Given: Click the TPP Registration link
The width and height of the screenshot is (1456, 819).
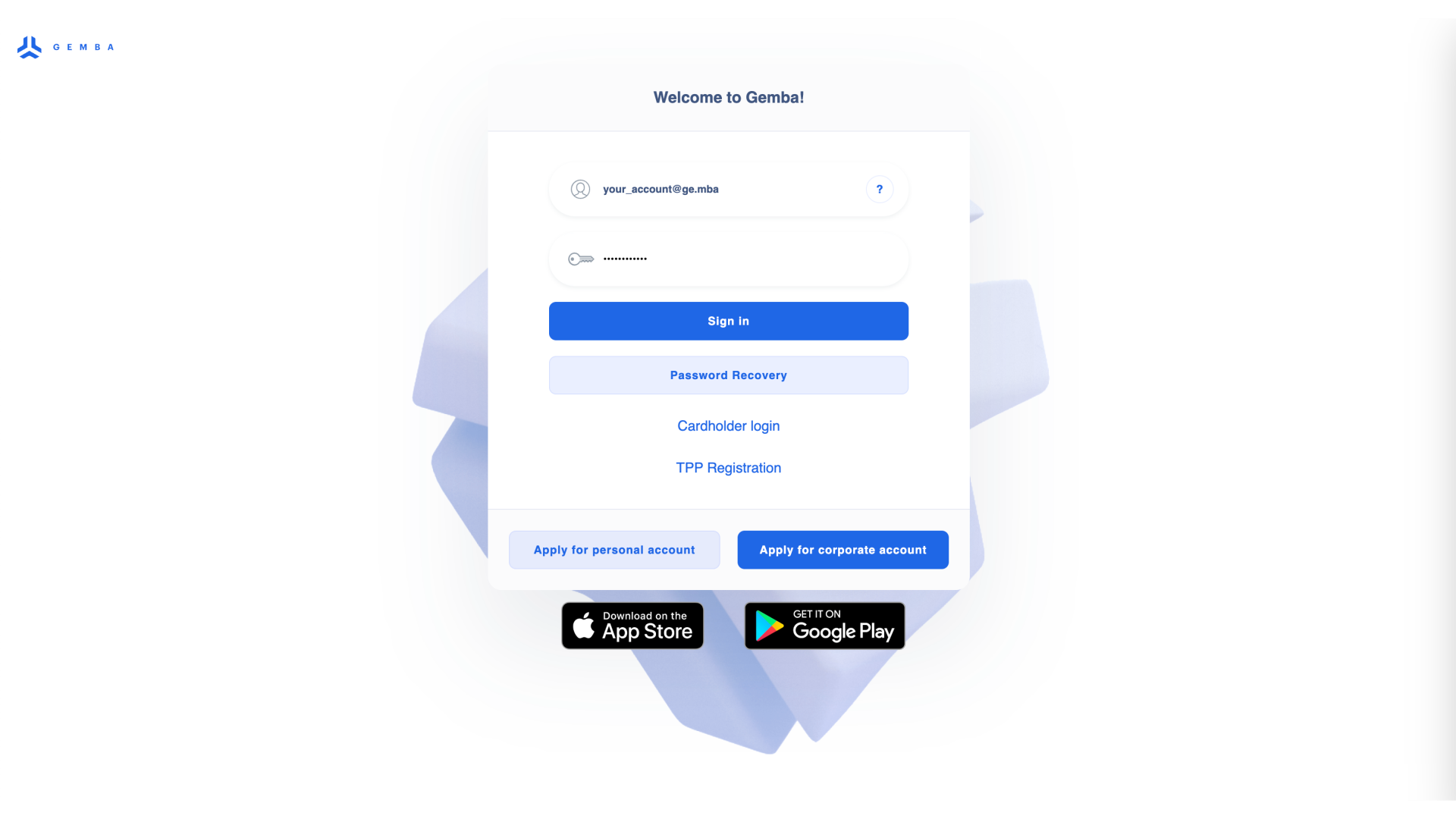Looking at the screenshot, I should [x=728, y=468].
